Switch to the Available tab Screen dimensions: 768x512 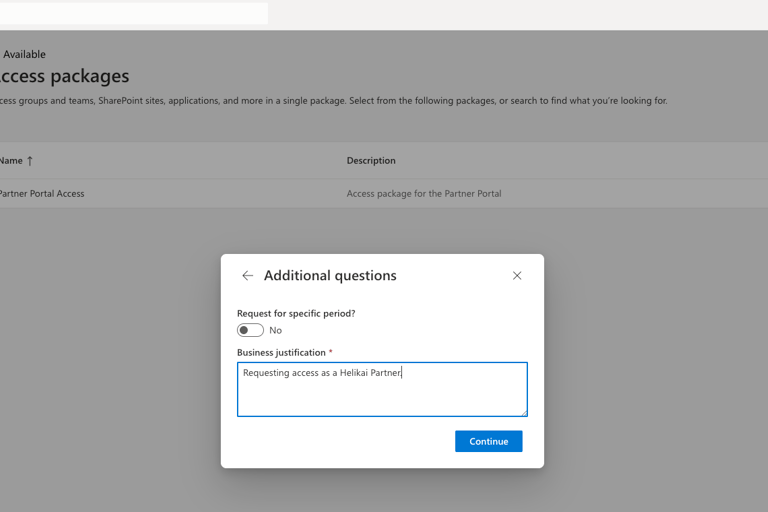click(24, 54)
